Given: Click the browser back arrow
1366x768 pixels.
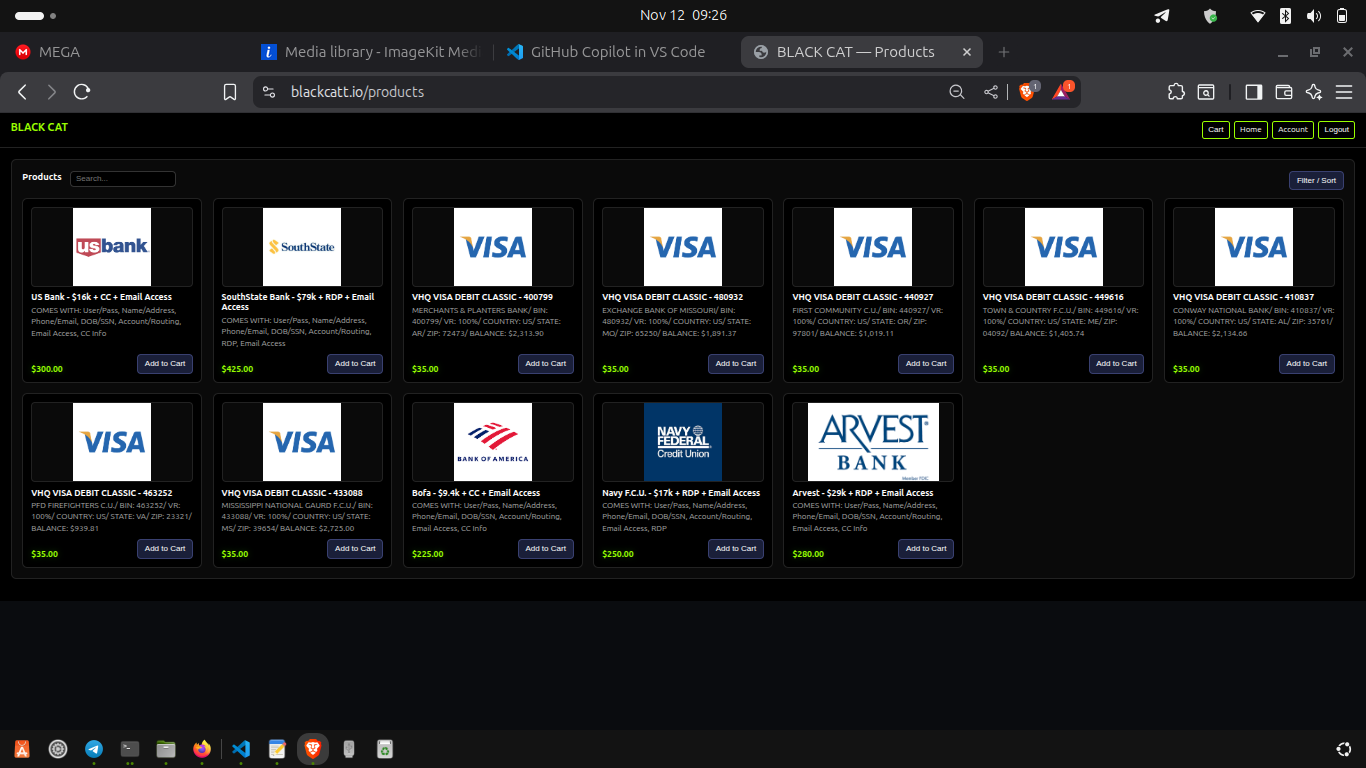Looking at the screenshot, I should [x=22, y=92].
